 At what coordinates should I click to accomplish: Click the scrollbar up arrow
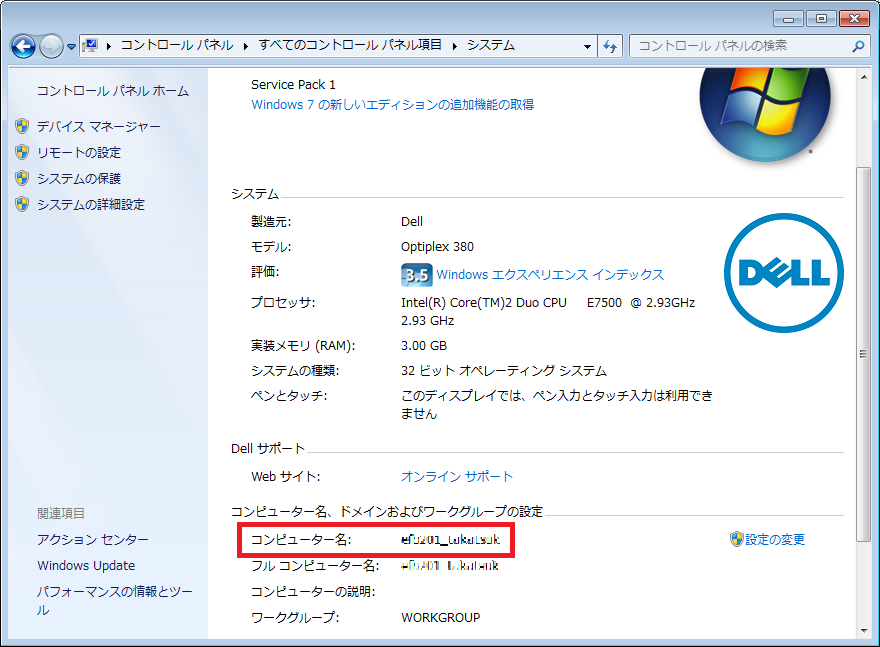tap(864, 77)
